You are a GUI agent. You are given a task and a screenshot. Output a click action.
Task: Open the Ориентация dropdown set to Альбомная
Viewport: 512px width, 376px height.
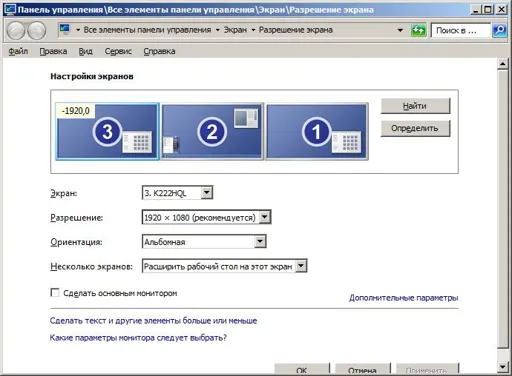coord(204,242)
